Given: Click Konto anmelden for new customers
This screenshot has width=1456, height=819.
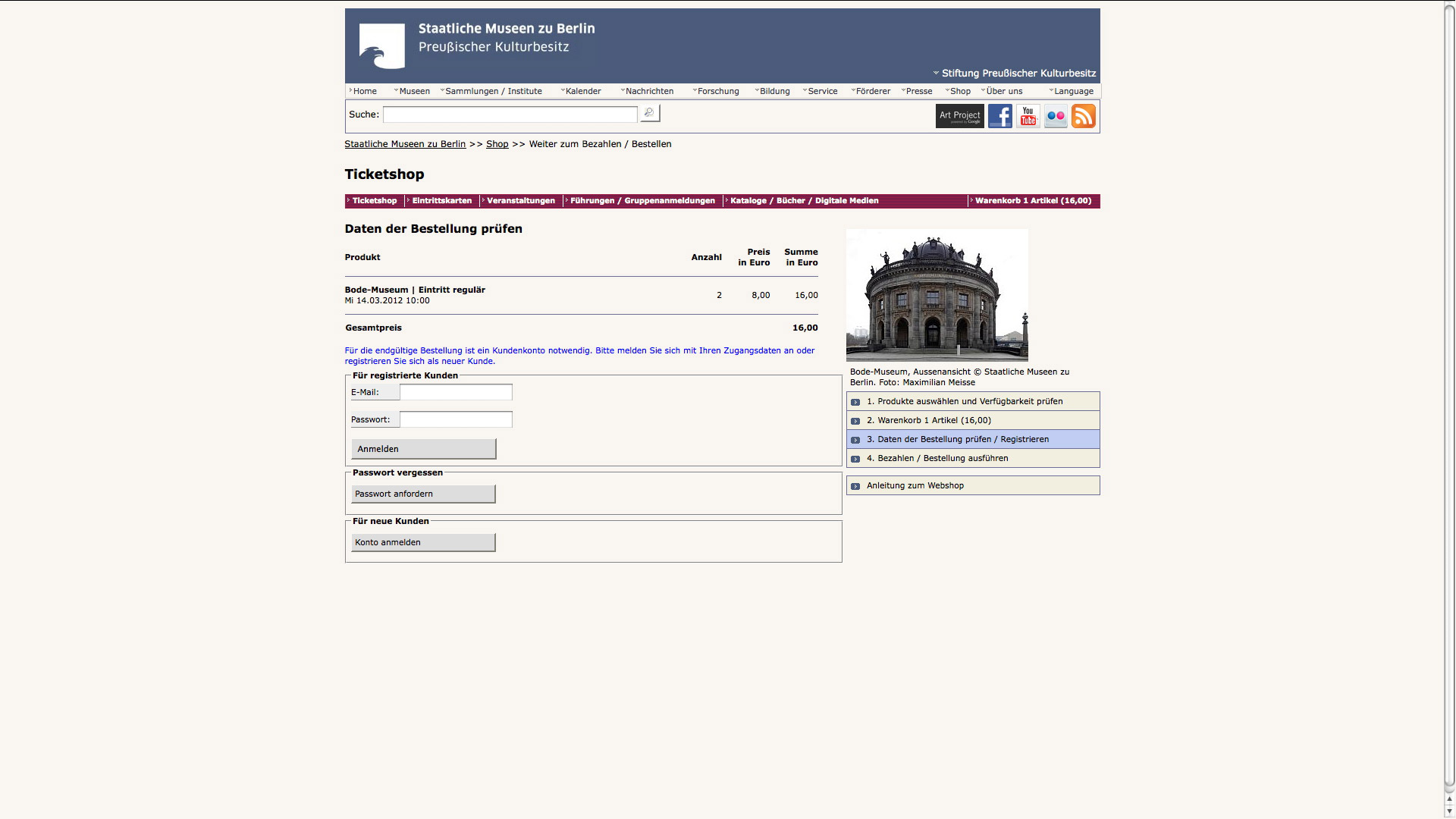Looking at the screenshot, I should pos(422,542).
